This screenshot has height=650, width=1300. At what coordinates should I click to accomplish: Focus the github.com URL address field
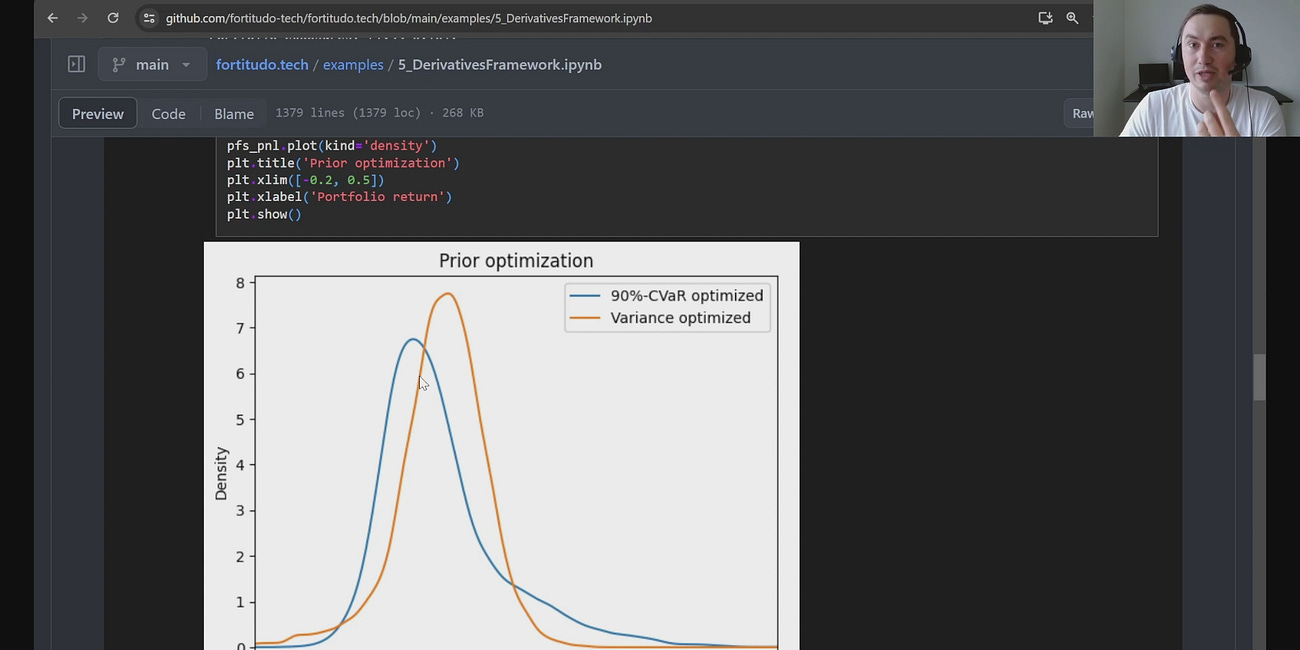pos(408,18)
